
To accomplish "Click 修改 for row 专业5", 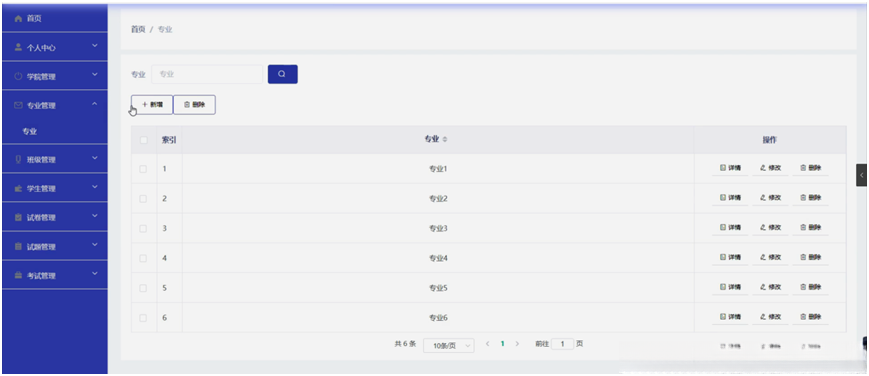I will [770, 287].
